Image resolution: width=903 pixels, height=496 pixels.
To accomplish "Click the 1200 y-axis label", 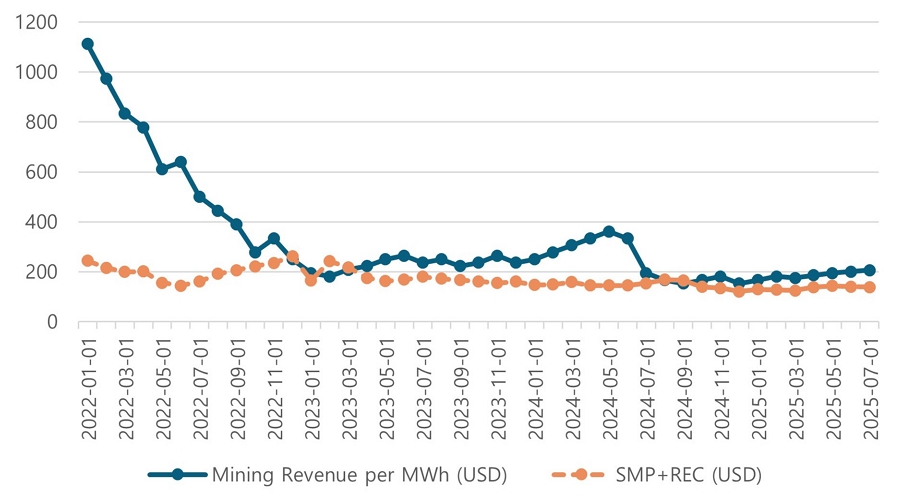I will tap(37, 22).
